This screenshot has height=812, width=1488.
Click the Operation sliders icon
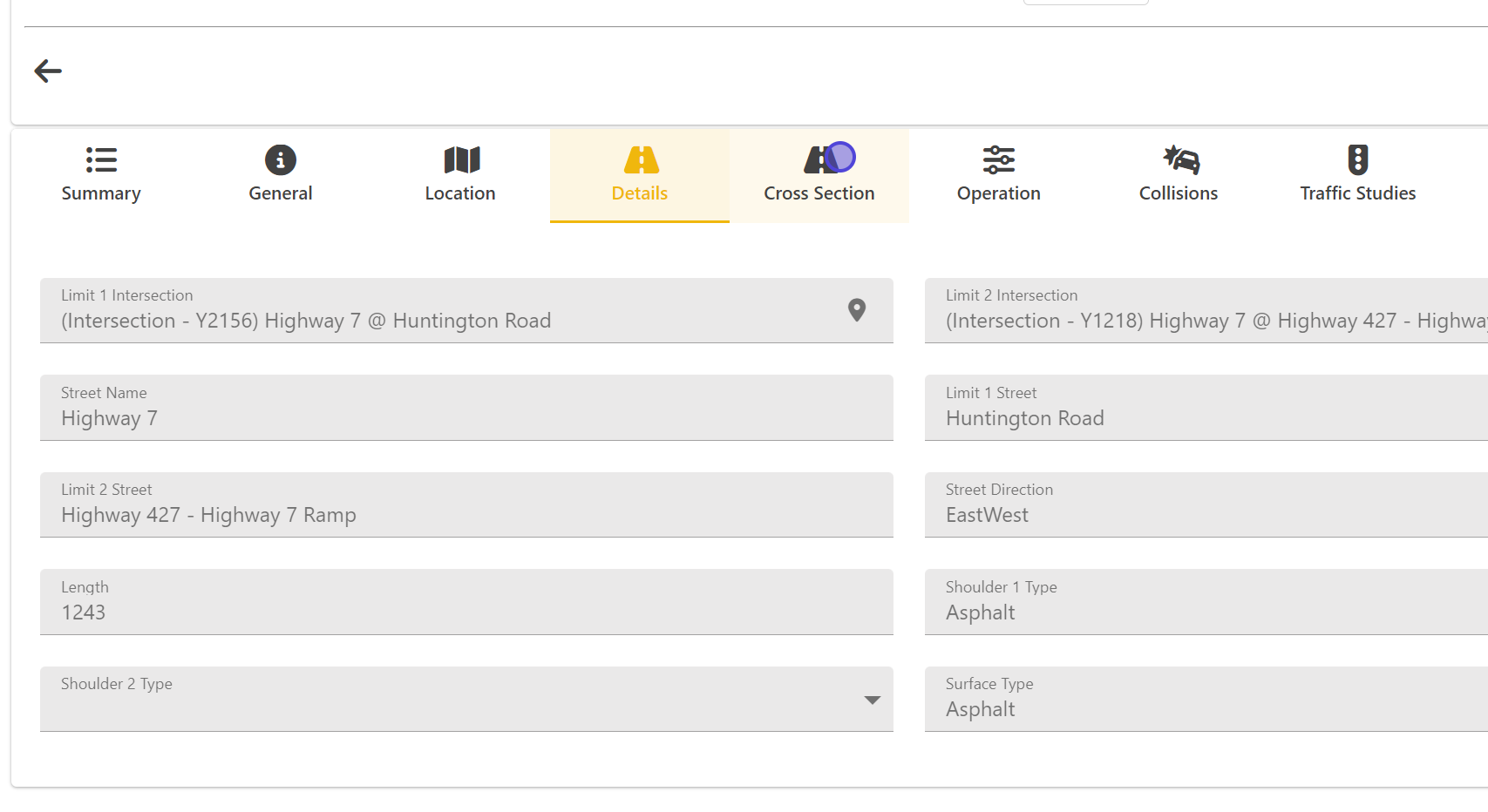pyautogui.click(x=998, y=160)
